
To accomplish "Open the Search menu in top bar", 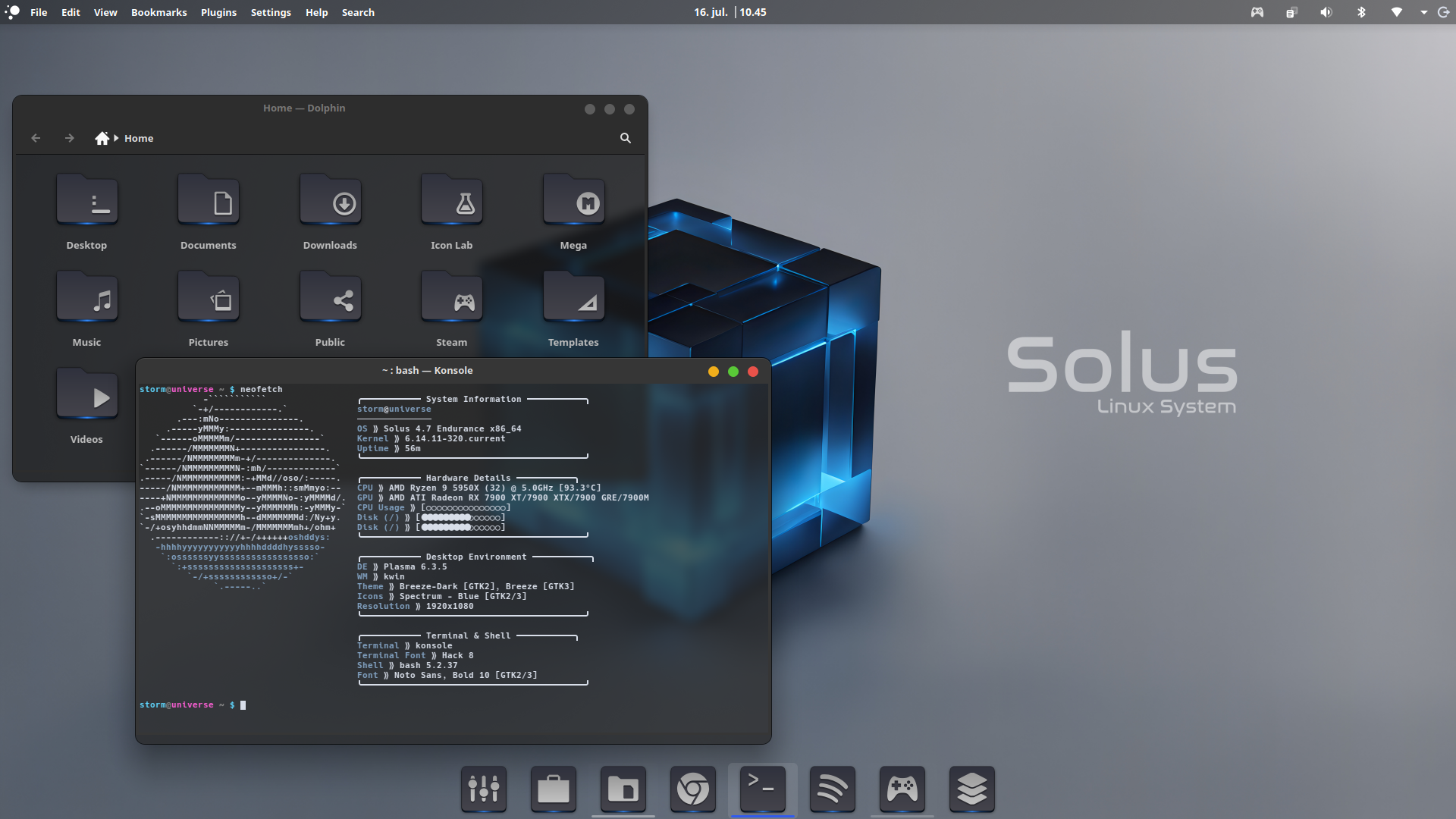I will pos(358,12).
